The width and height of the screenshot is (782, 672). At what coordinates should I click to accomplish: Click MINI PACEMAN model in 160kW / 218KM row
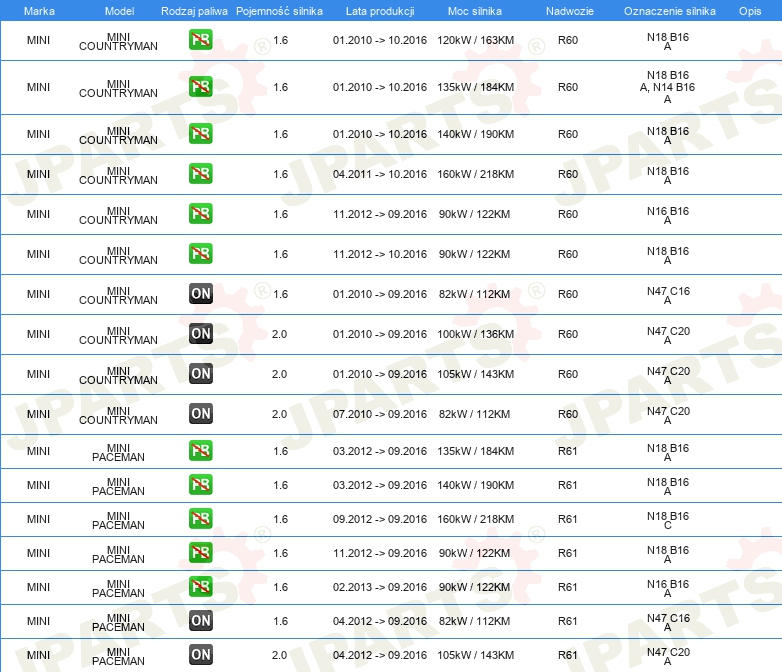click(x=118, y=520)
